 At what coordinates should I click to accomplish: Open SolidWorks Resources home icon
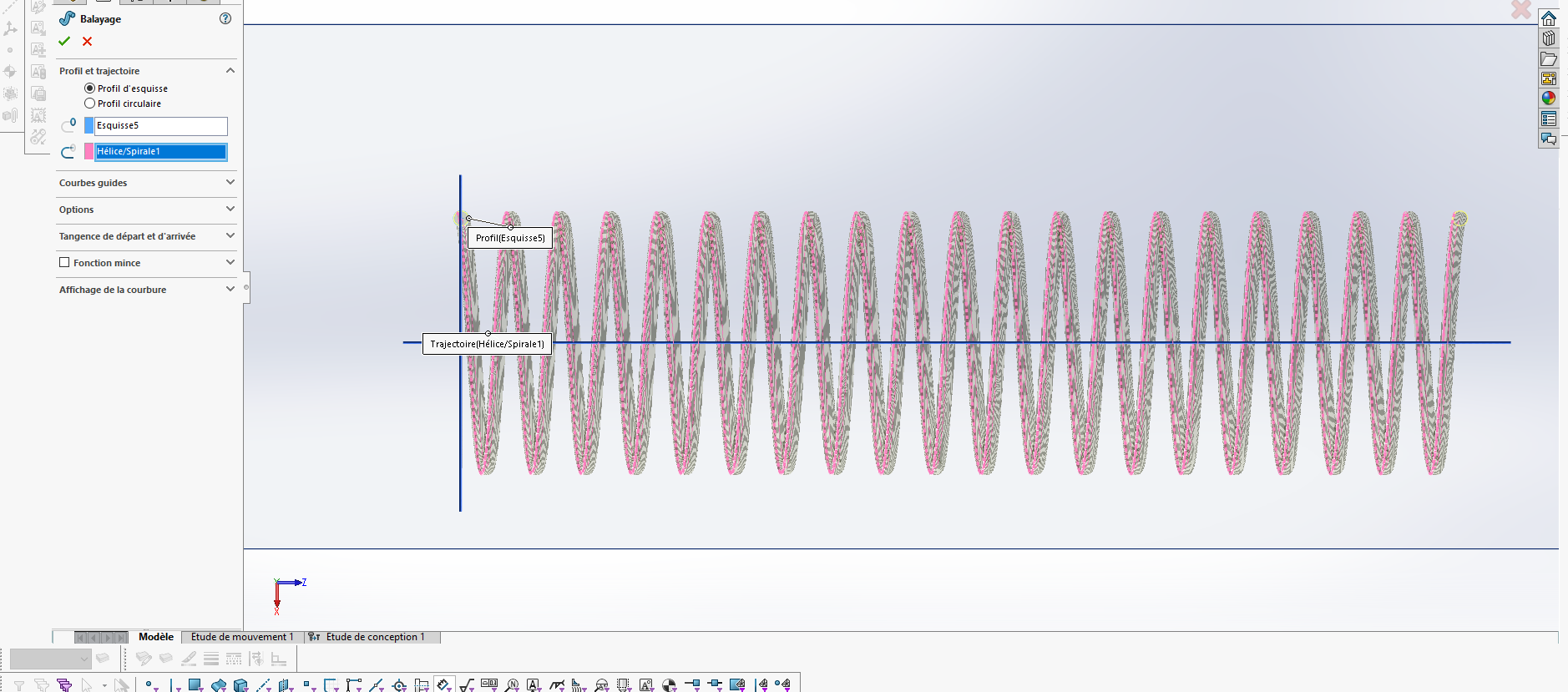[x=1549, y=18]
